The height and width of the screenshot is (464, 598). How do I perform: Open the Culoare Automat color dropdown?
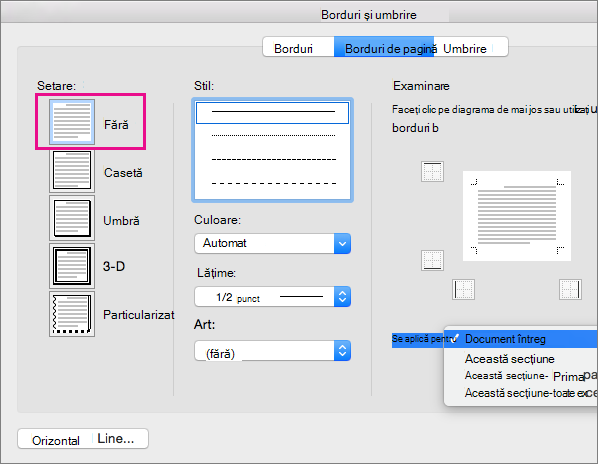click(x=272, y=243)
